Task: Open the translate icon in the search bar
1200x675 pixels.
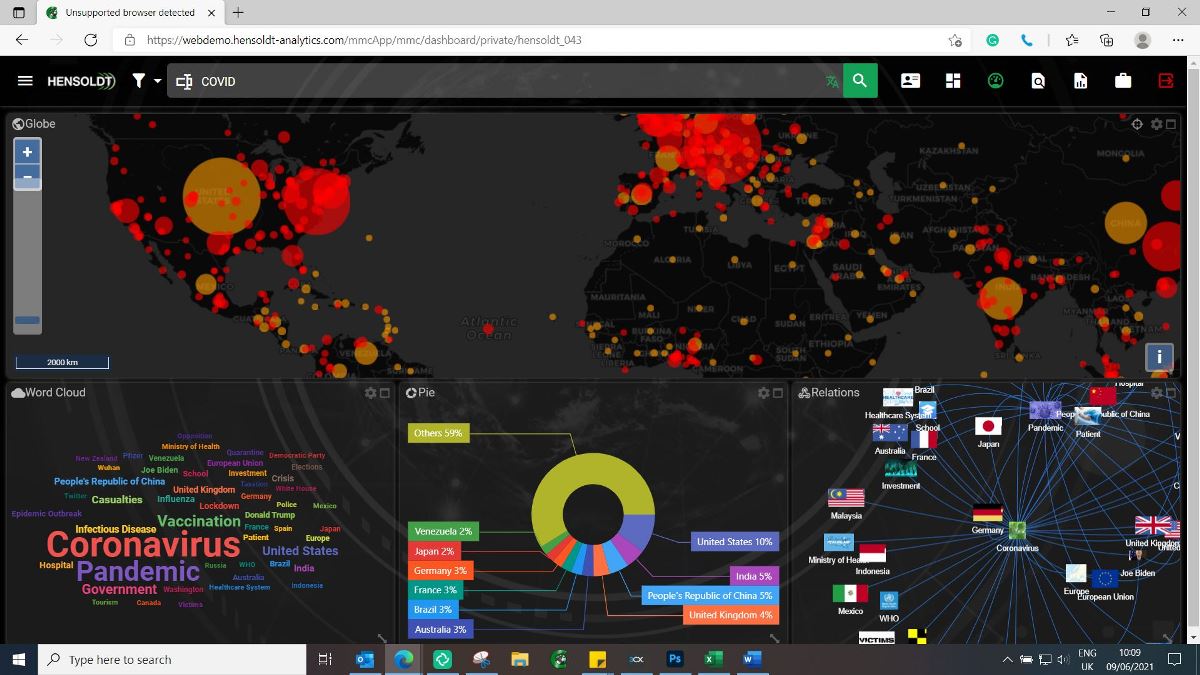Action: click(832, 82)
